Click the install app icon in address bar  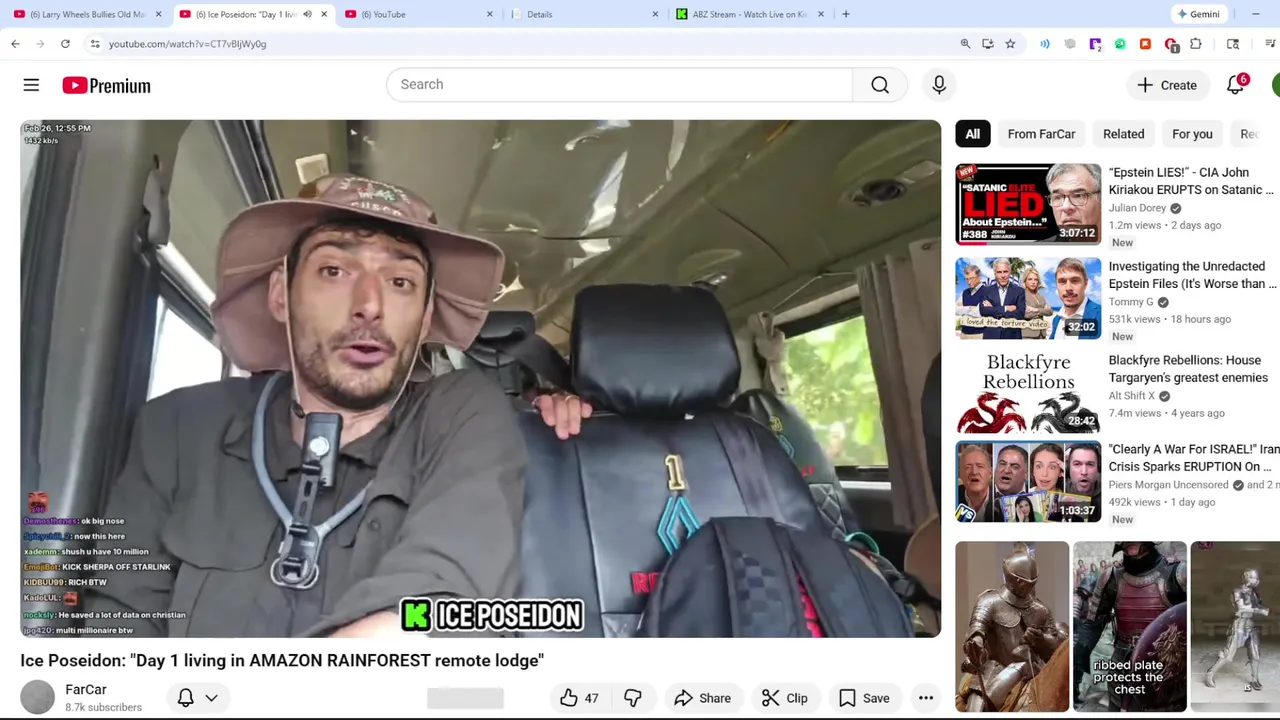point(988,44)
